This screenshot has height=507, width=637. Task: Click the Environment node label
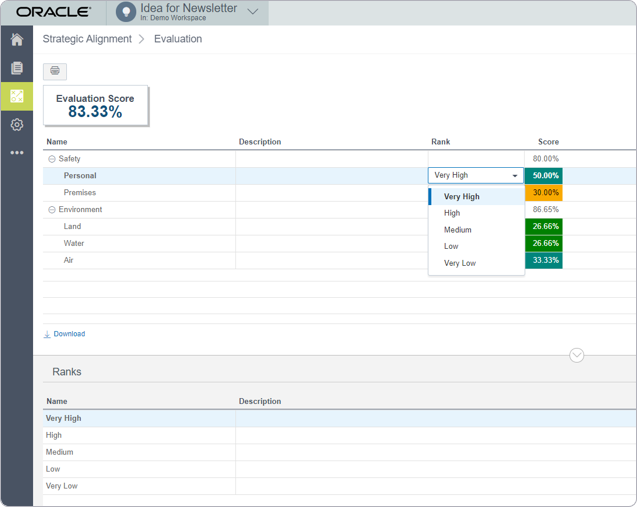click(80, 210)
